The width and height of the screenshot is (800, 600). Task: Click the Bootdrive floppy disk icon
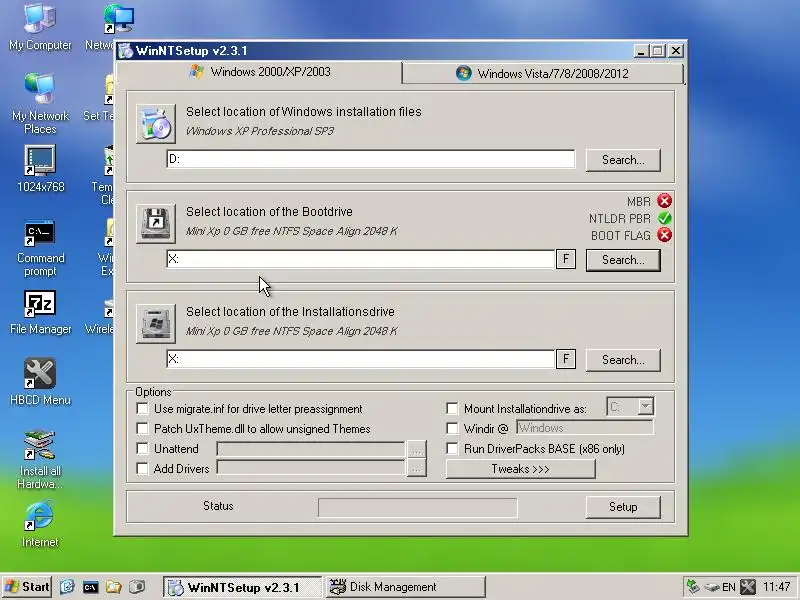click(156, 224)
